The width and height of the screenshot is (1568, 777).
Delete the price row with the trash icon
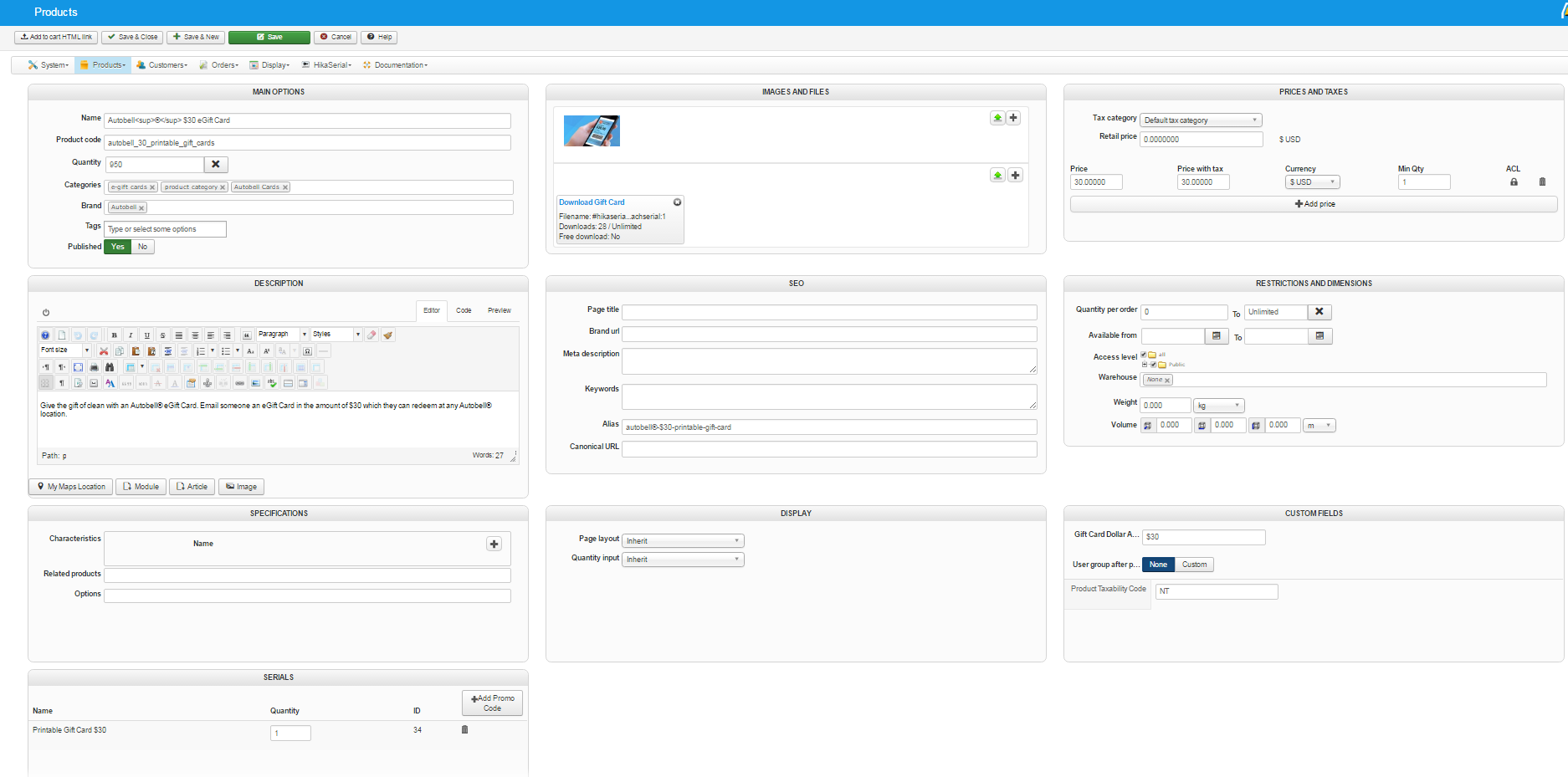point(1542,181)
